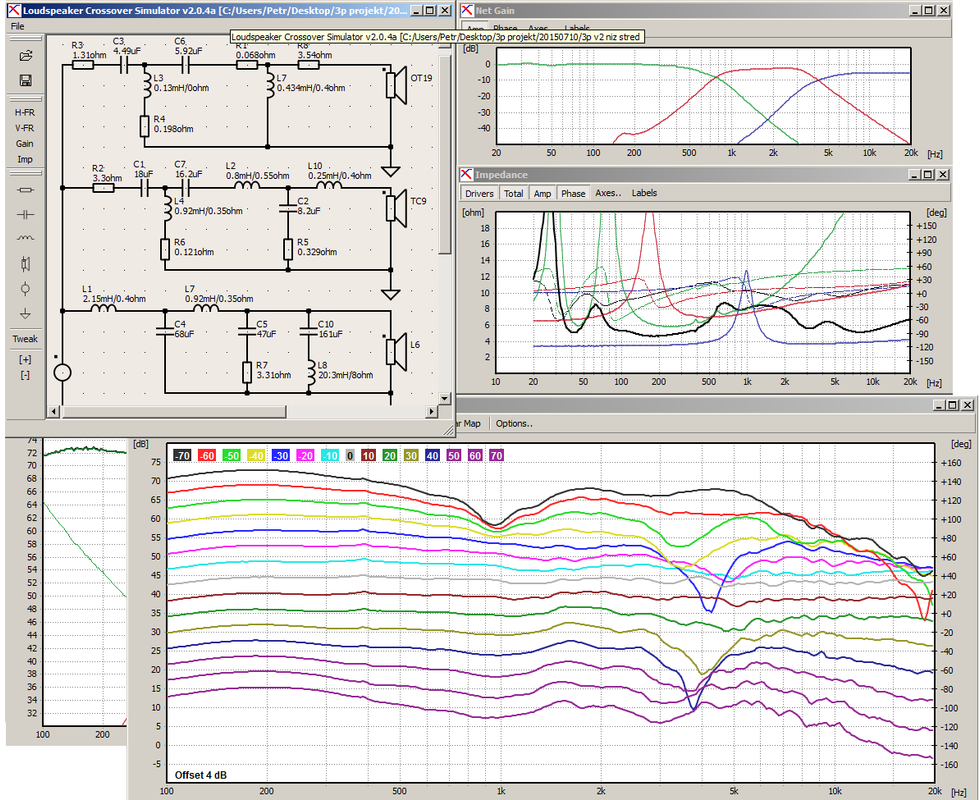The width and height of the screenshot is (980, 800).
Task: Select inductor L8 20.3mH/8ohm label
Action: pyautogui.click(x=346, y=371)
